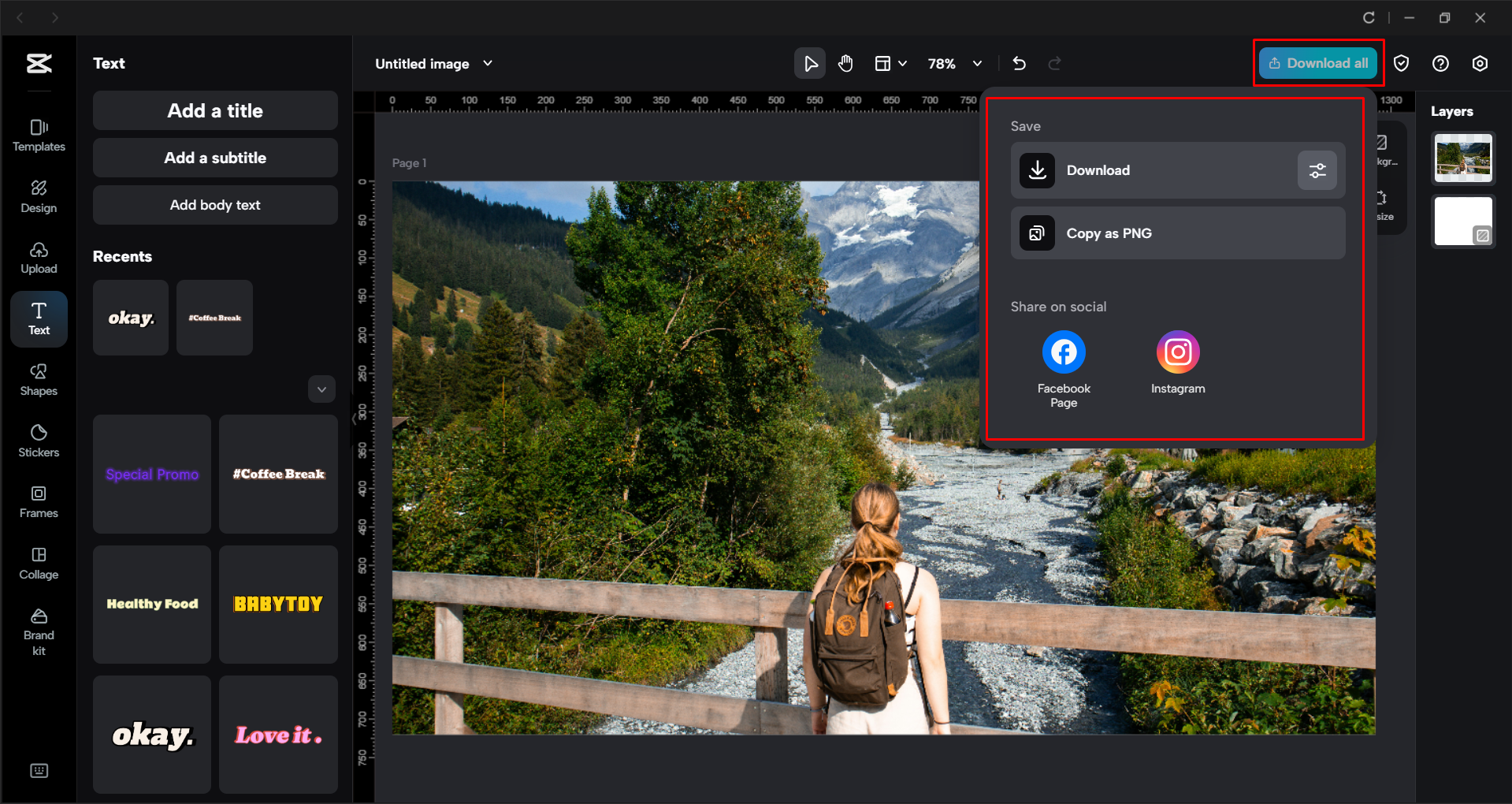This screenshot has height=804, width=1512.
Task: Expand more recent text styles with chevron
Action: point(321,389)
